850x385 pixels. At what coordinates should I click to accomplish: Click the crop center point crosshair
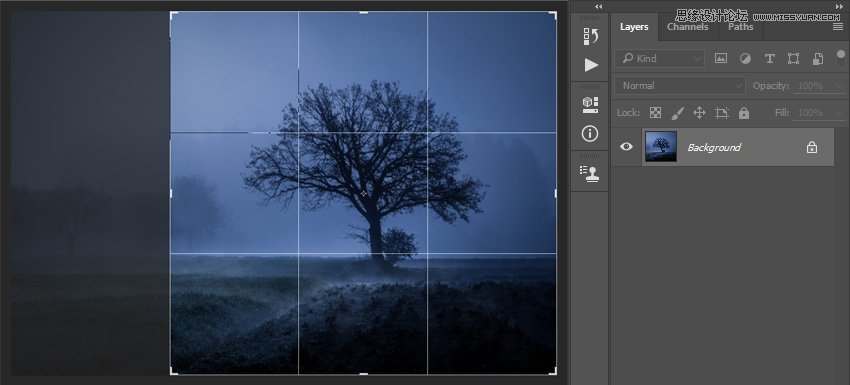tap(363, 193)
